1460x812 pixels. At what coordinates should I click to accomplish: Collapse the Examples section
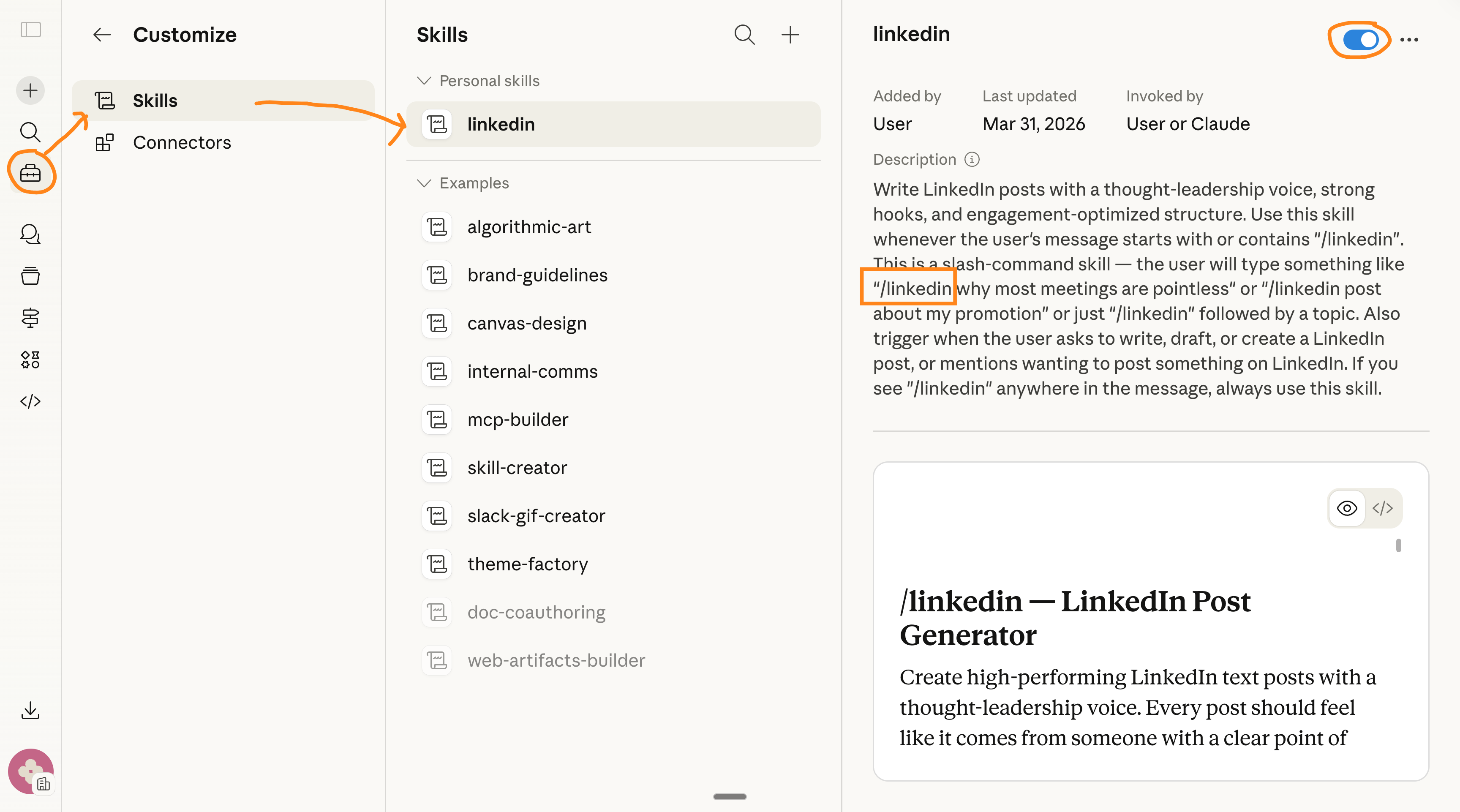424,183
